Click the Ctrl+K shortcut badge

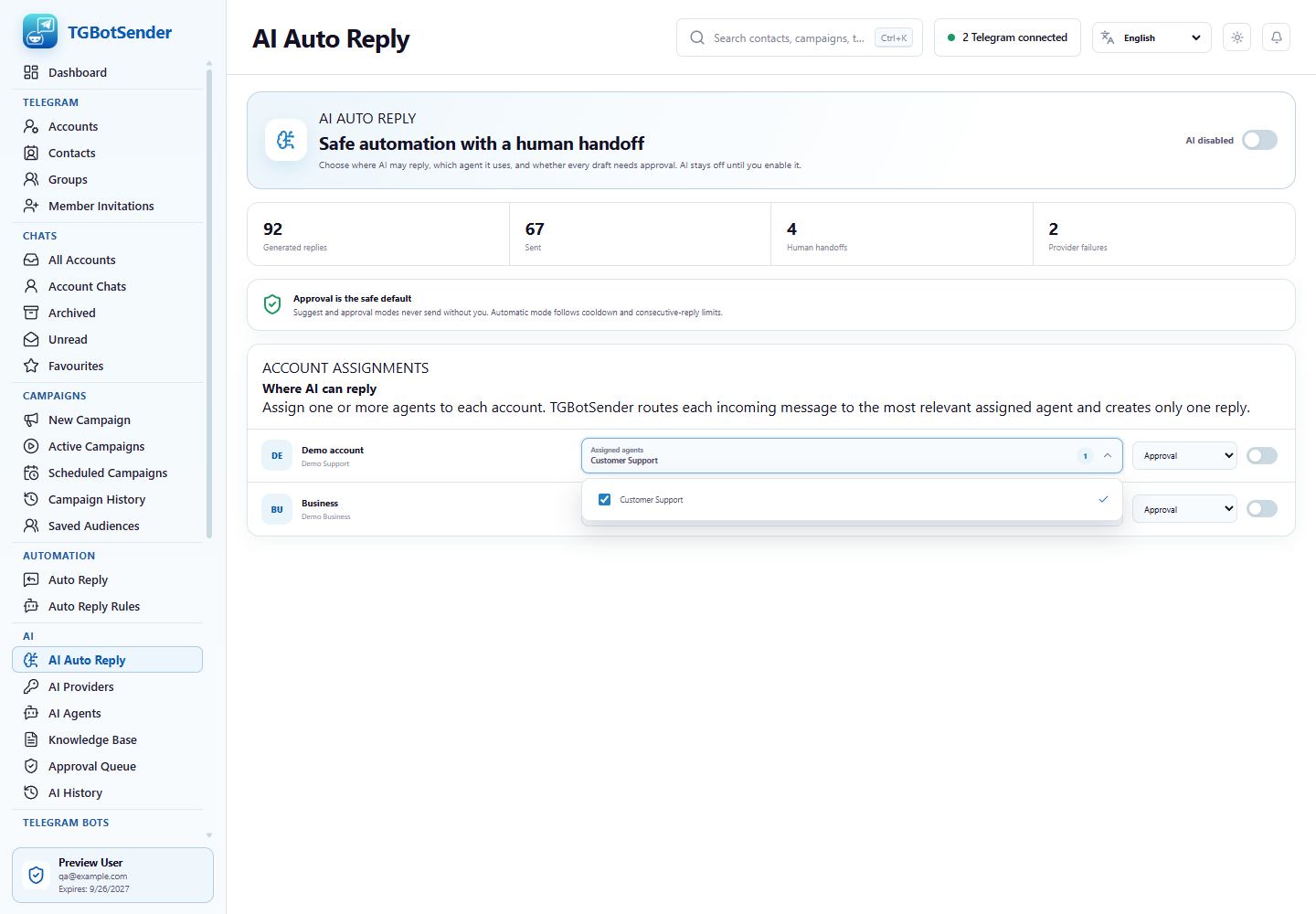[x=894, y=37]
